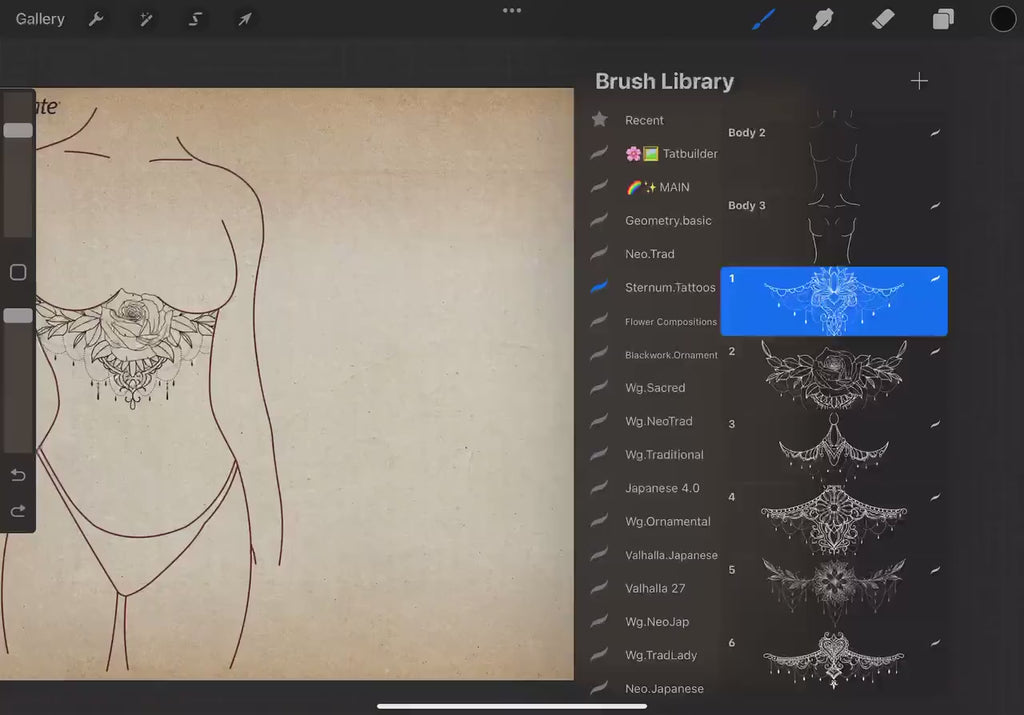Choose the Body 3 brush
The width and height of the screenshot is (1024, 715).
[834, 229]
